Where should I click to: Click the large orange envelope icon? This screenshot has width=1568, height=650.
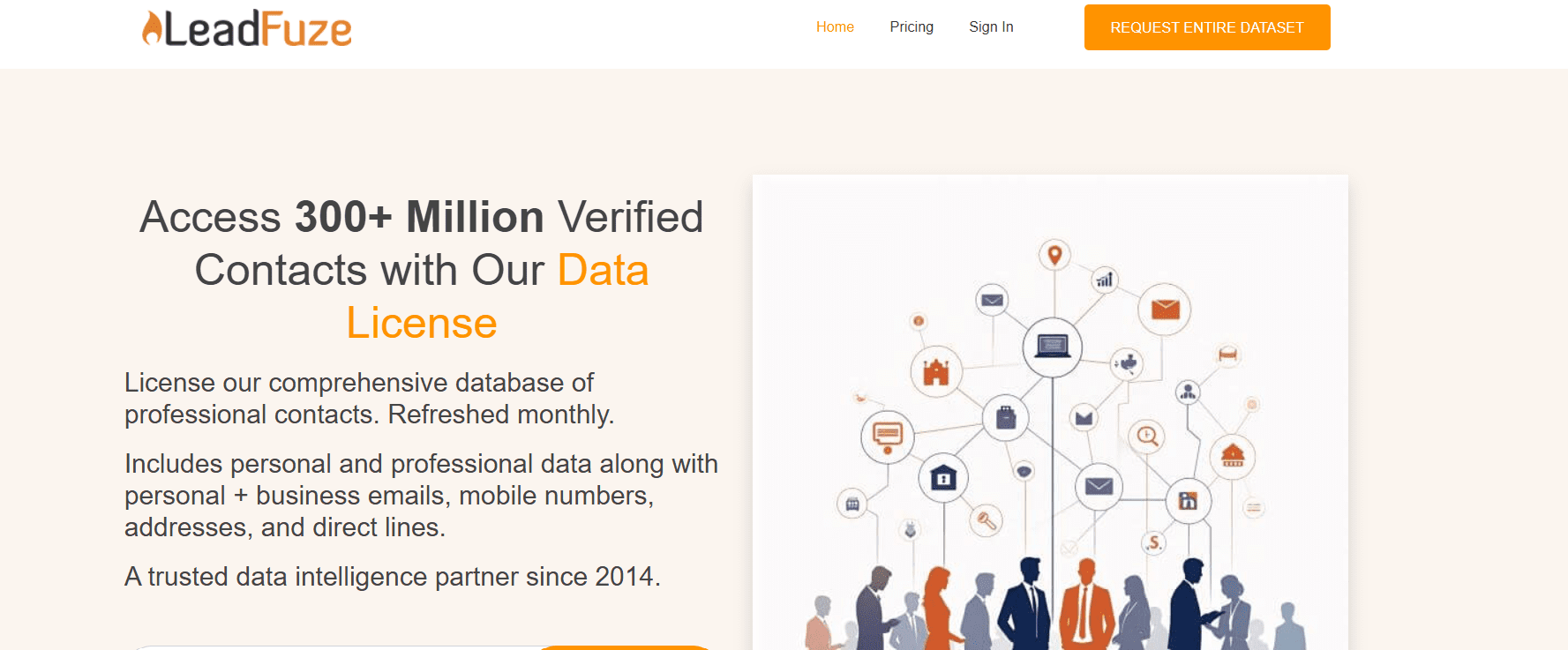click(1165, 310)
